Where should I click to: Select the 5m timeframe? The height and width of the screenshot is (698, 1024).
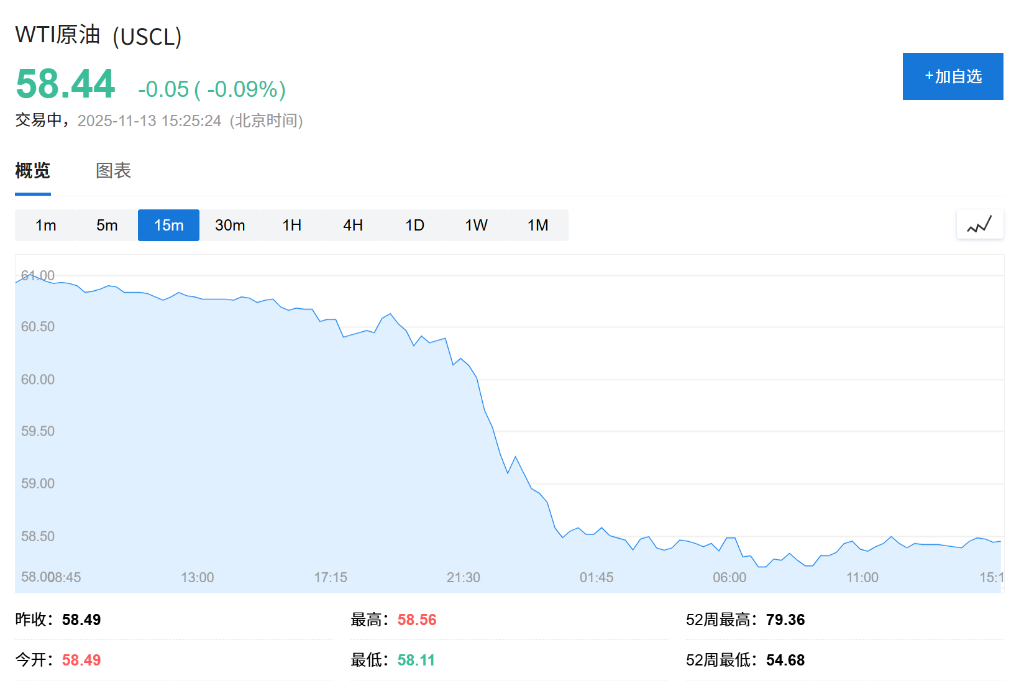point(106,225)
